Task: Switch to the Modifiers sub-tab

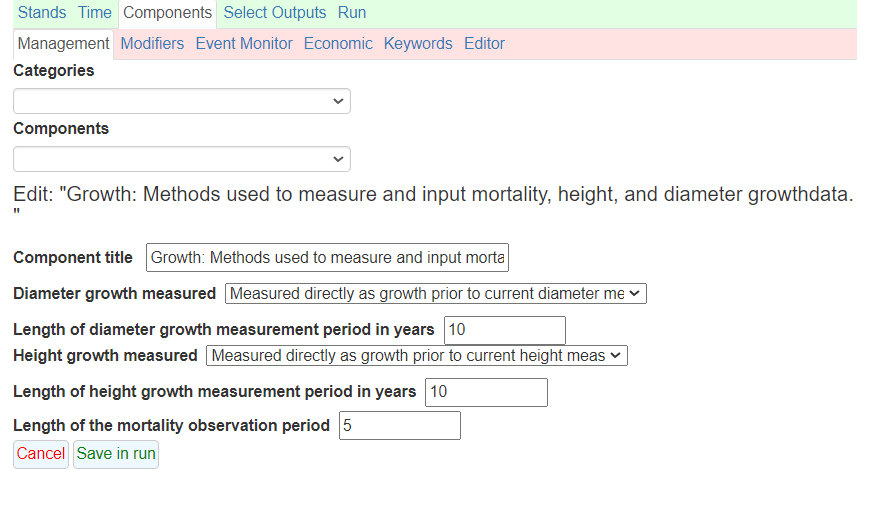Action: click(x=152, y=44)
